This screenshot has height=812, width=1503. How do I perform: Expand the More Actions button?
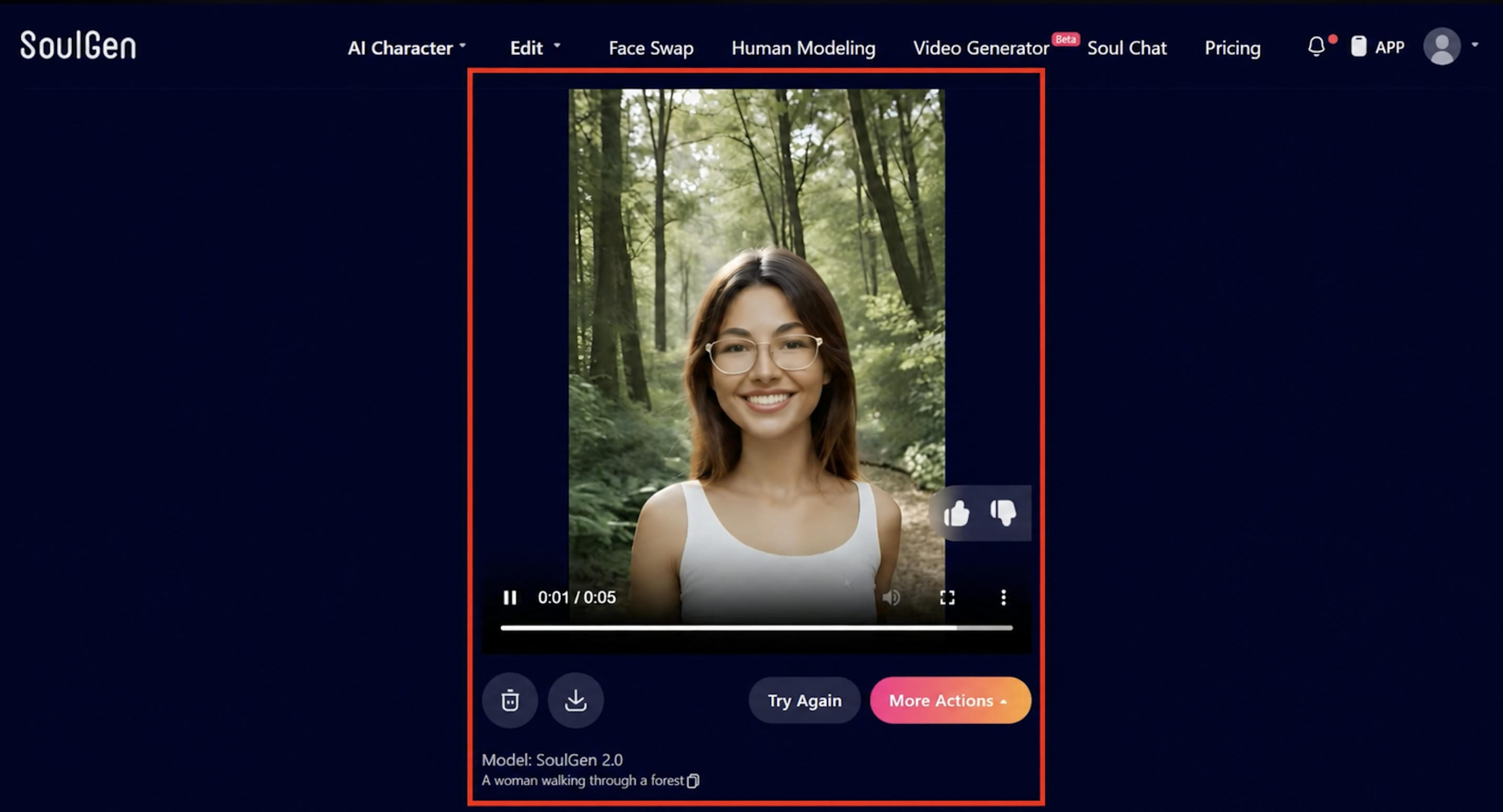pos(950,700)
